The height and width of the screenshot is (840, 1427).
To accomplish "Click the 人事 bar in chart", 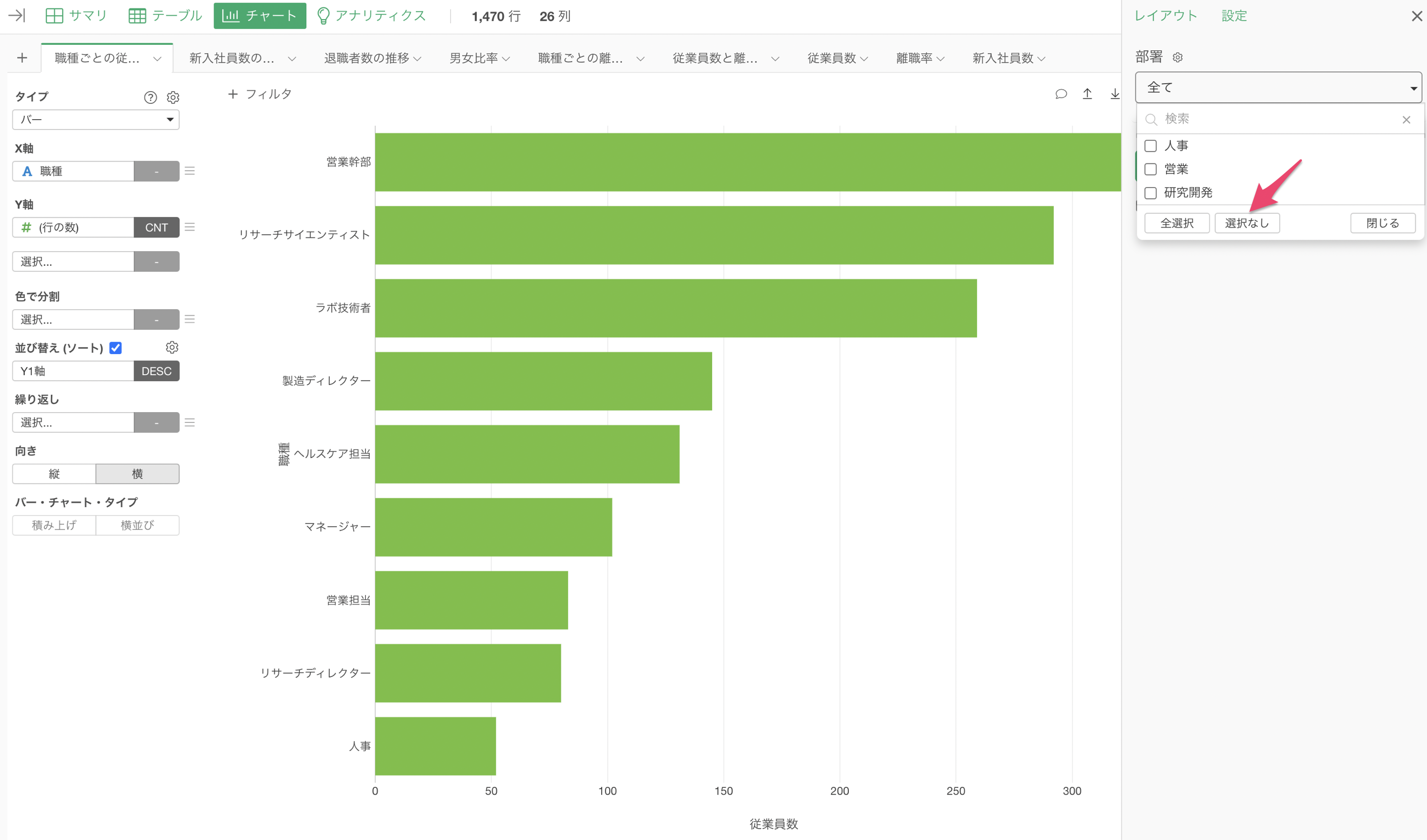I will click(435, 746).
